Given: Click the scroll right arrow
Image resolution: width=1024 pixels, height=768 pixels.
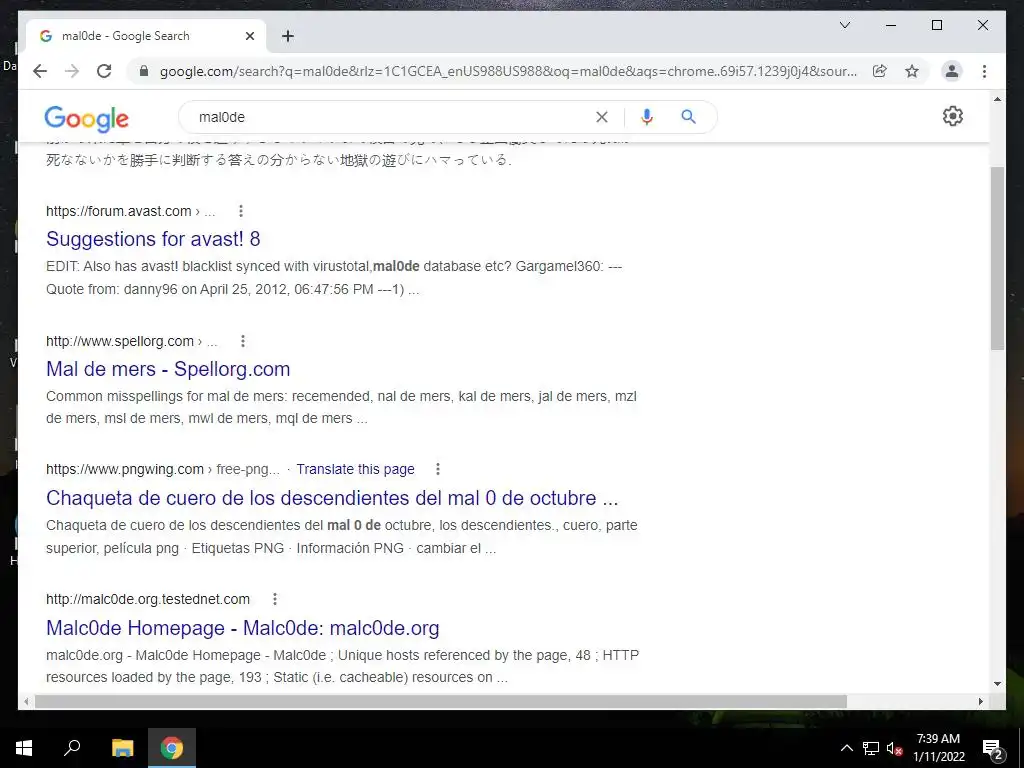Looking at the screenshot, I should (x=980, y=701).
